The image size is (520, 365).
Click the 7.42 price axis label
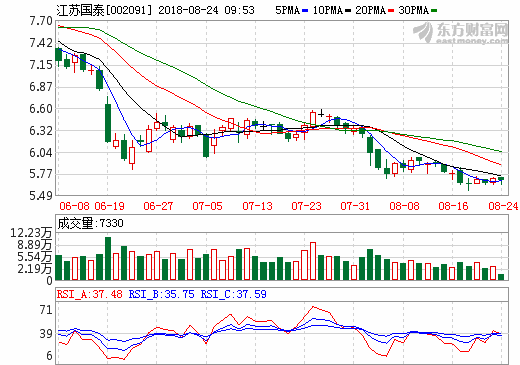click(41, 43)
